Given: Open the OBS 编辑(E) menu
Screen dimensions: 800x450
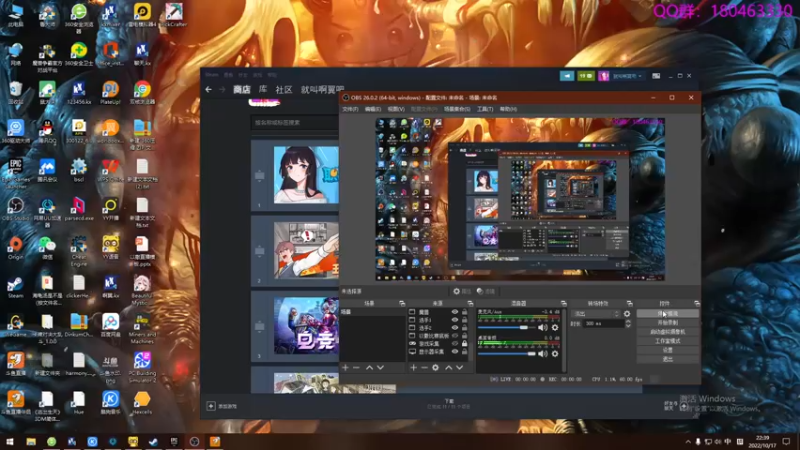Looking at the screenshot, I should pos(372,109).
